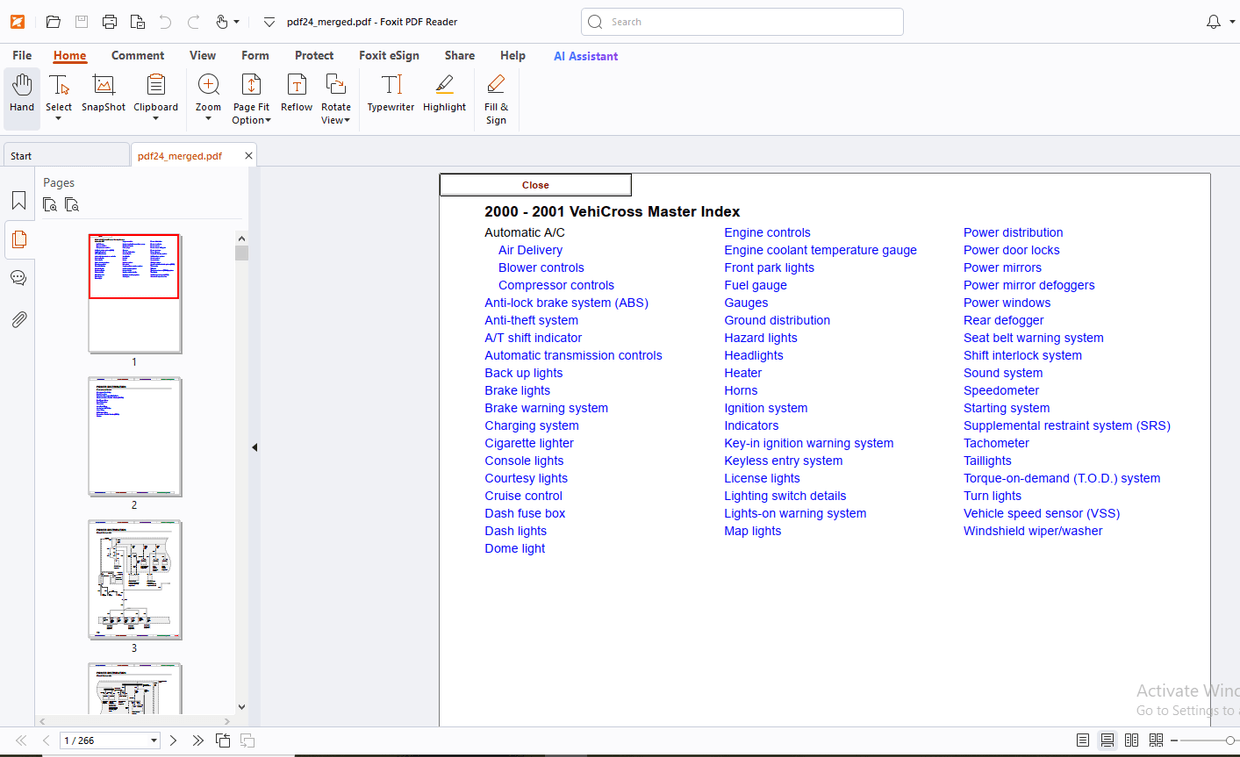
Task: Select the SnapShot tool
Action: [103, 93]
